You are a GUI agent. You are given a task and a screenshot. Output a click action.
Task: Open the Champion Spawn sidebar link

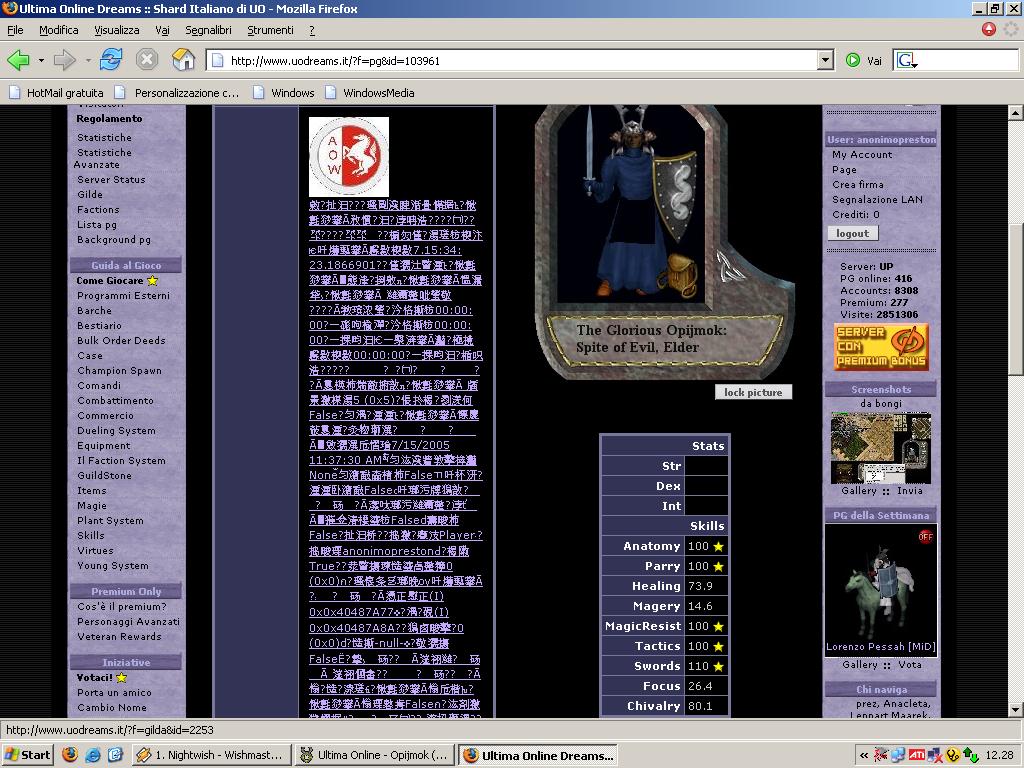click(119, 371)
